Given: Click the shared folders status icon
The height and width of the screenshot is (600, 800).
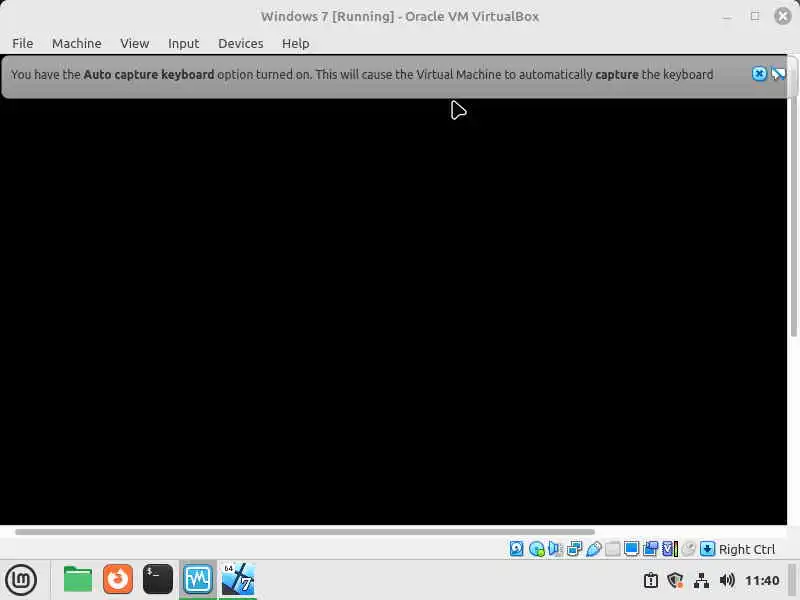Looking at the screenshot, I should coord(612,549).
